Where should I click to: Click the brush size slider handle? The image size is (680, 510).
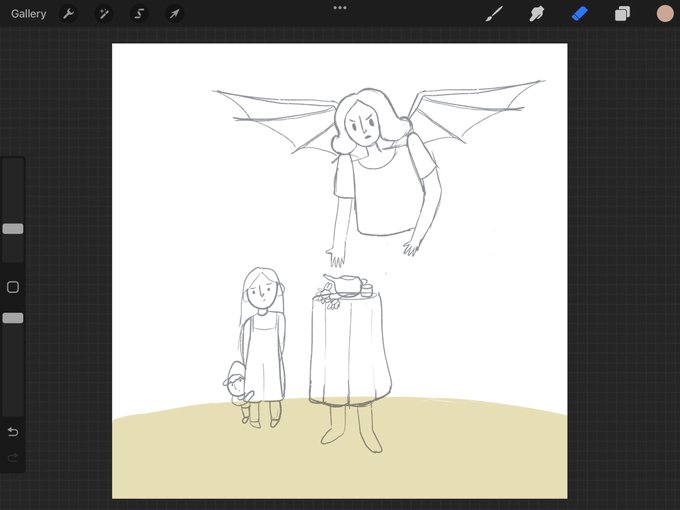pyautogui.click(x=13, y=229)
